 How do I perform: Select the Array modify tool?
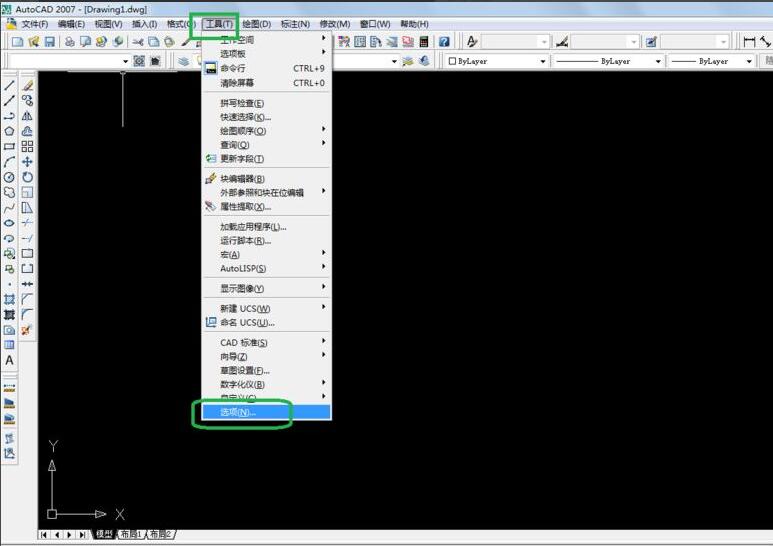coord(28,146)
